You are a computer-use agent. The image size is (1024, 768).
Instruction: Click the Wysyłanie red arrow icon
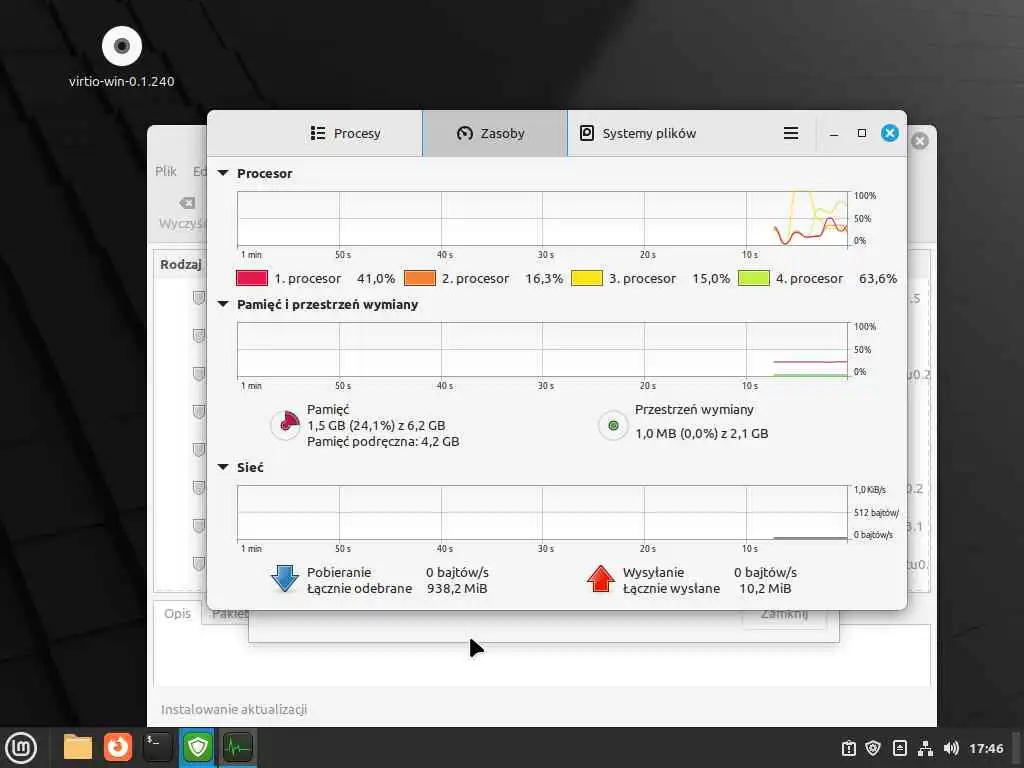[600, 579]
